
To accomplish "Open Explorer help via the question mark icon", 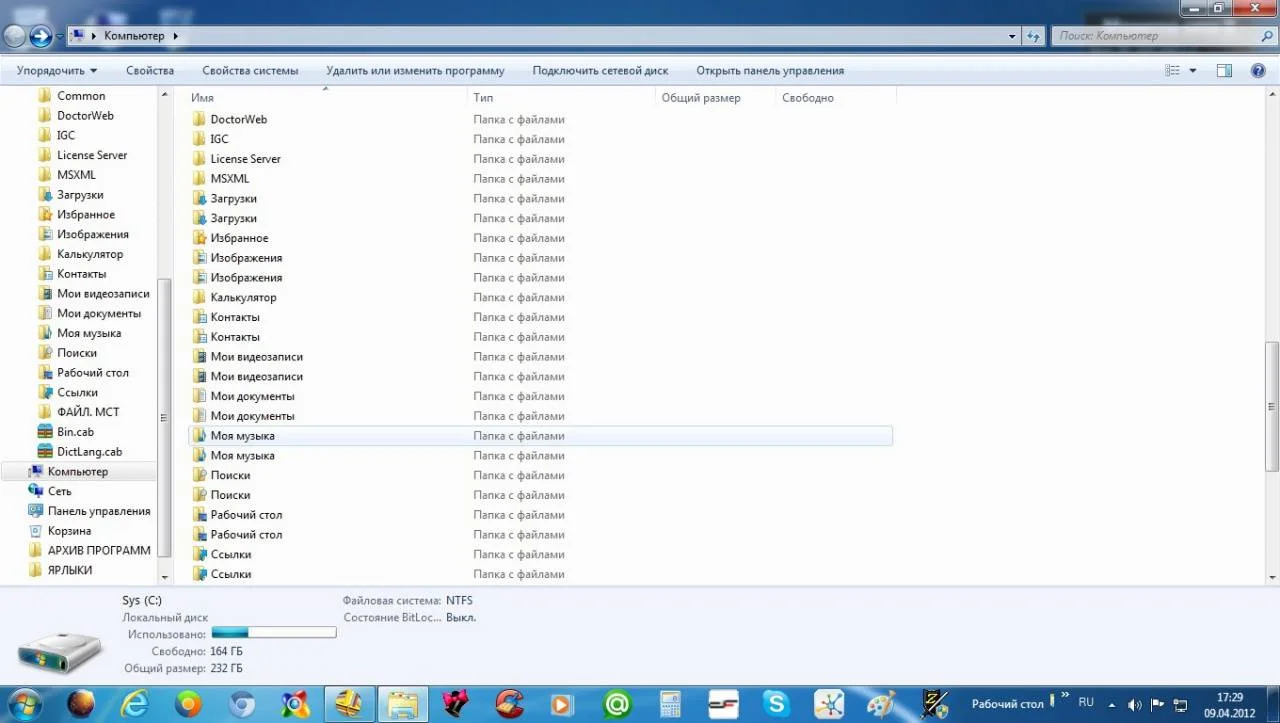I will click(1258, 71).
